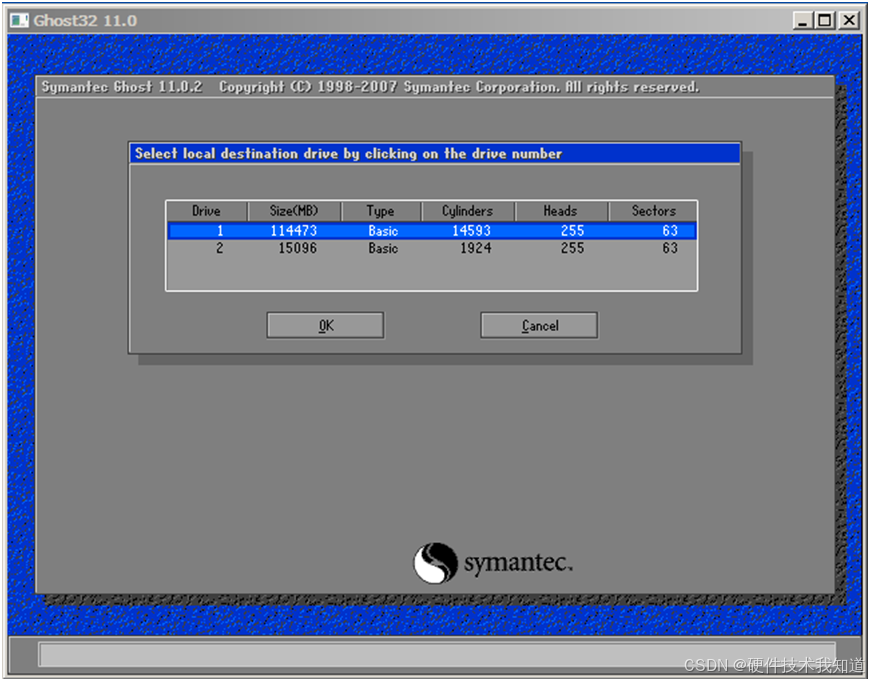The image size is (870, 681).
Task: Click the Symantec Ghost 11.0.2 copyright banner
Action: coord(370,87)
